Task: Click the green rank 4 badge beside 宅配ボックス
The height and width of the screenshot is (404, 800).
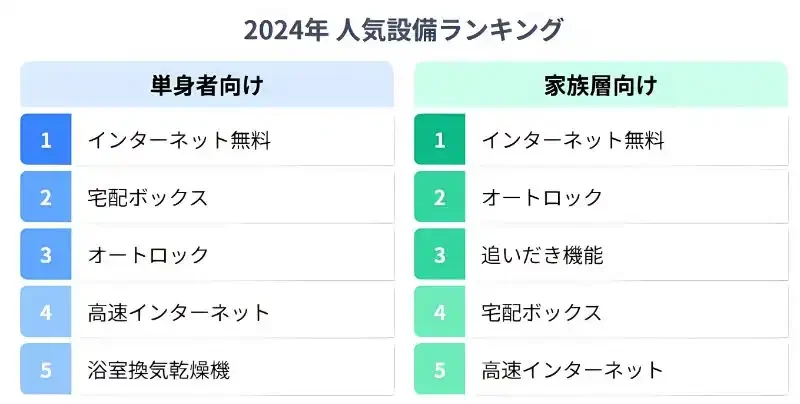Action: 439,312
